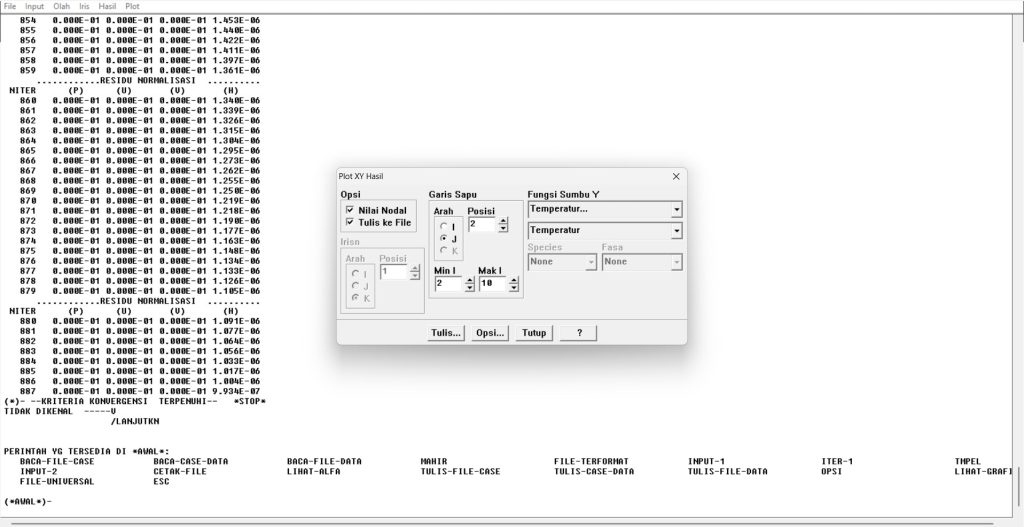Screen dimensions: 1024x527
Task: Increase the Mak I stepper value
Action: 514,280
